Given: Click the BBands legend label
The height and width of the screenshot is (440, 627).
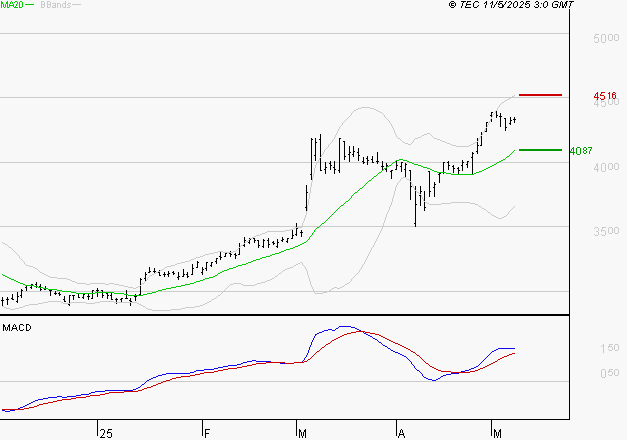Looking at the screenshot, I should tap(56, 5).
